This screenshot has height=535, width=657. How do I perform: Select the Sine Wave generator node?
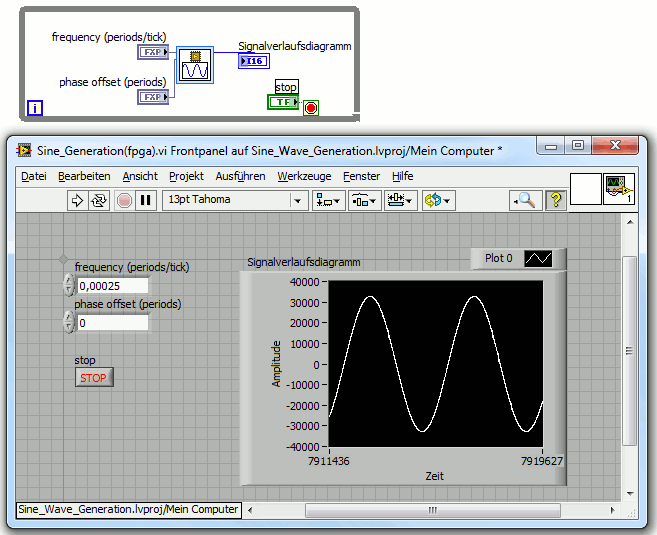tap(195, 66)
